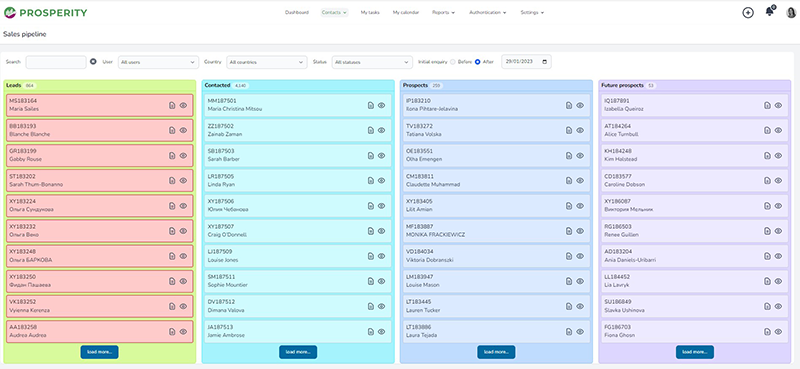The height and width of the screenshot is (369, 800).
Task: Click the add new plus icon in header
Action: click(x=747, y=13)
